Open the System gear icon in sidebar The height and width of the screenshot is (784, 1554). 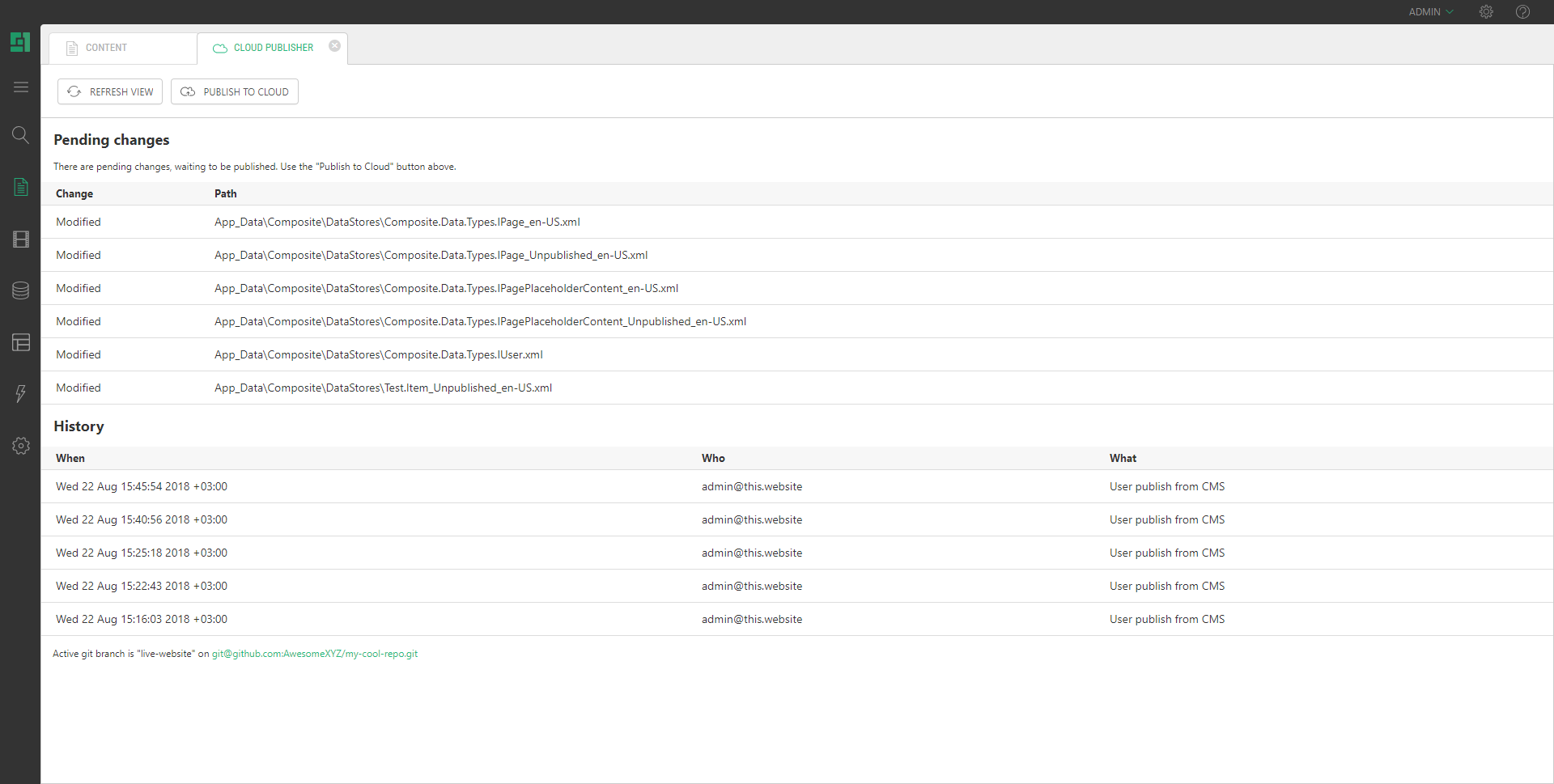click(21, 446)
